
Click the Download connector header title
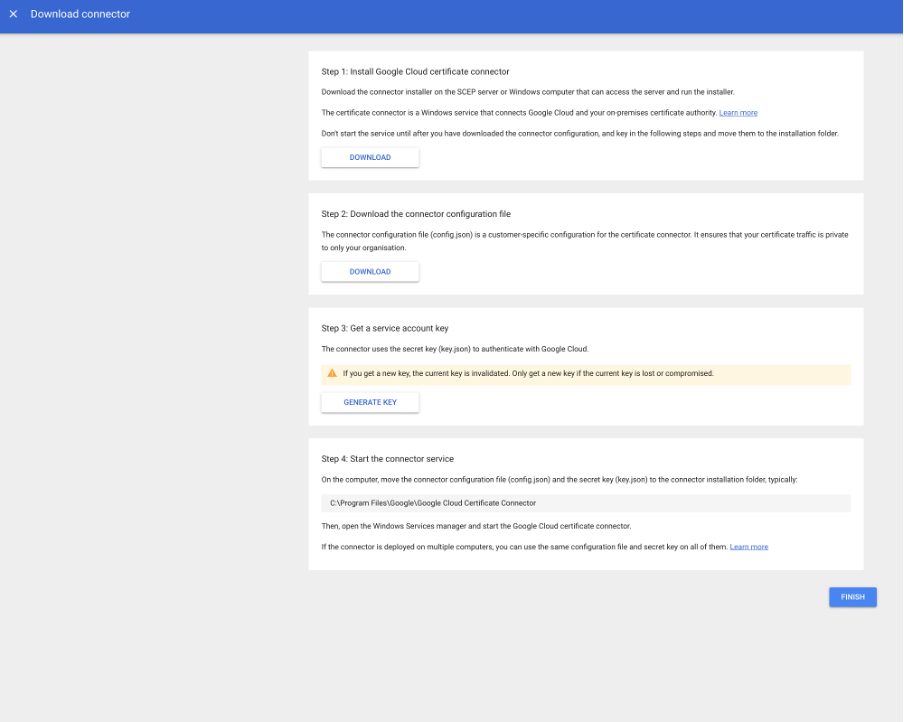(x=80, y=14)
